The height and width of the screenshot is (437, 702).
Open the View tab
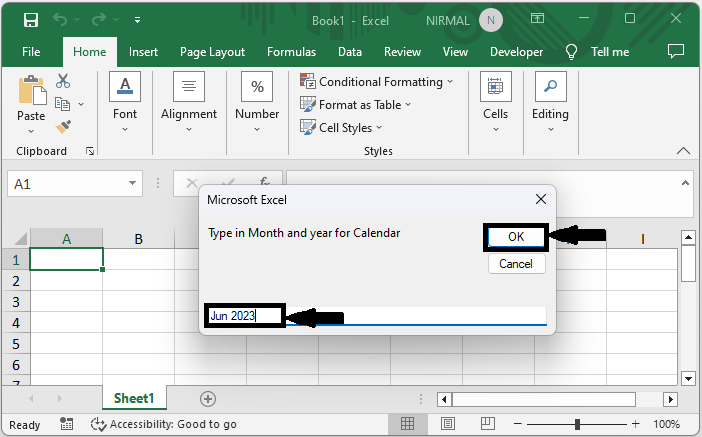(x=455, y=52)
